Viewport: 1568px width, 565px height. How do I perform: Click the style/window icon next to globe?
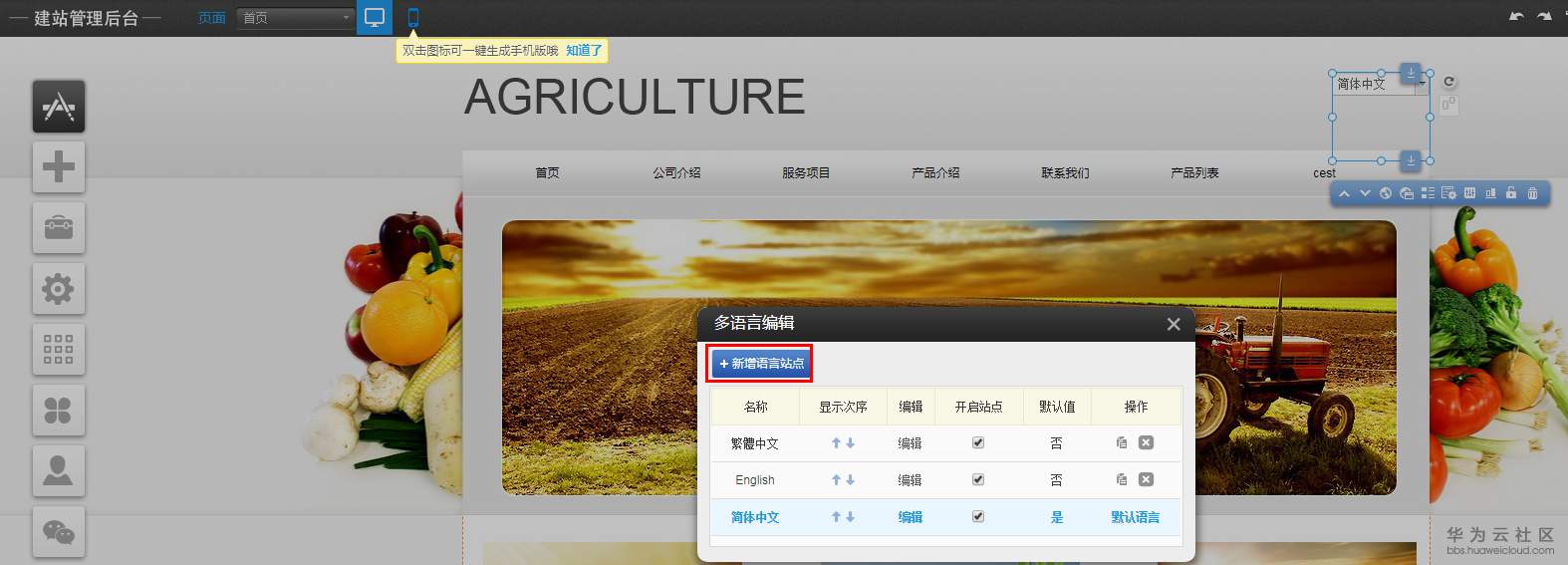(1407, 193)
